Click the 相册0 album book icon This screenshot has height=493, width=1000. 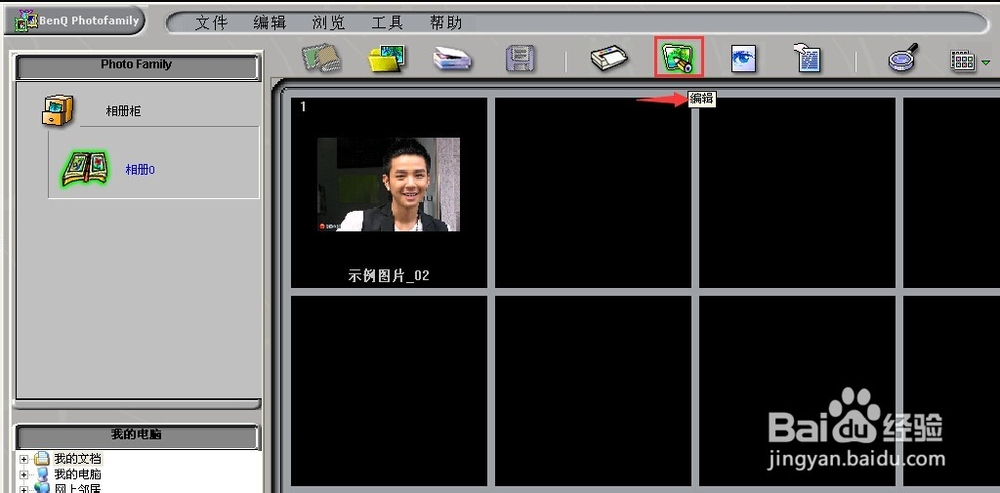click(x=85, y=169)
